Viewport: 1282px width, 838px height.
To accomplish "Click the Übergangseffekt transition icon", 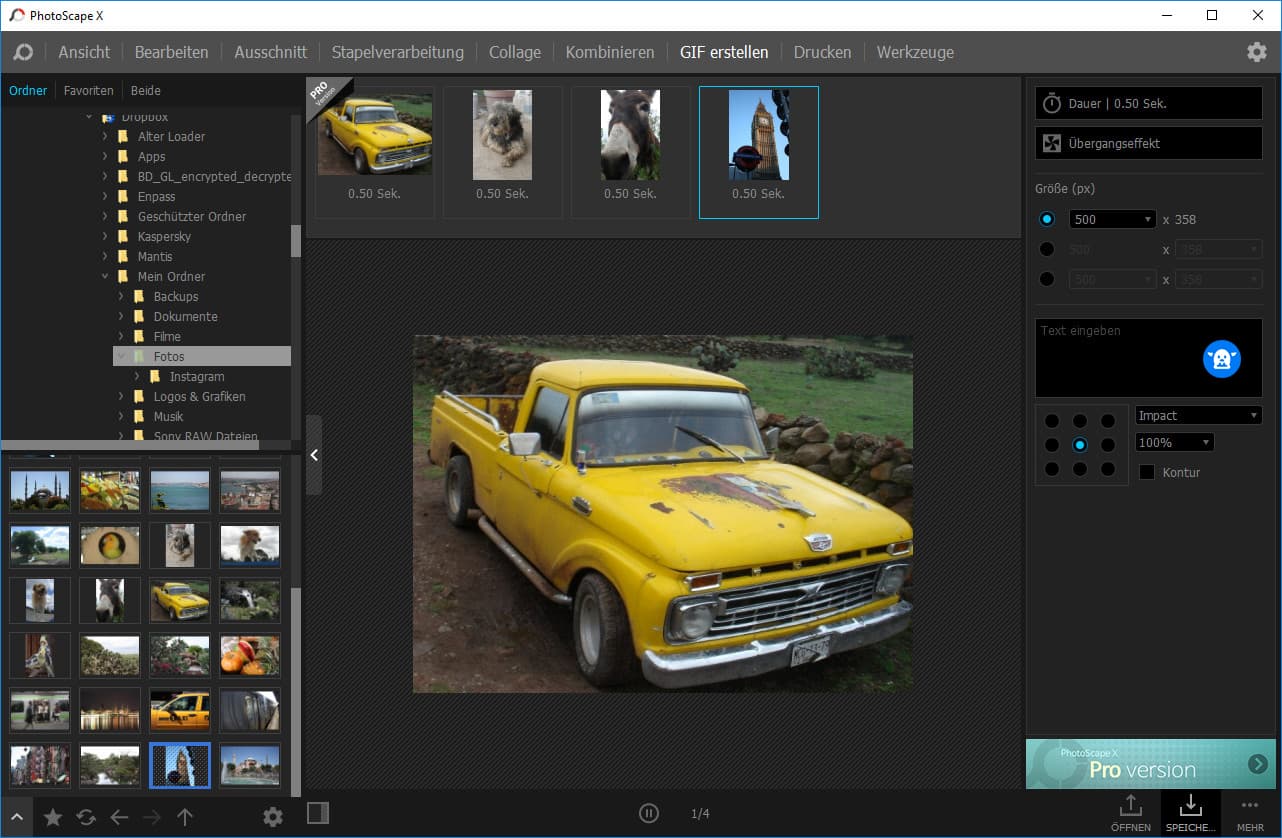I will tap(1052, 143).
